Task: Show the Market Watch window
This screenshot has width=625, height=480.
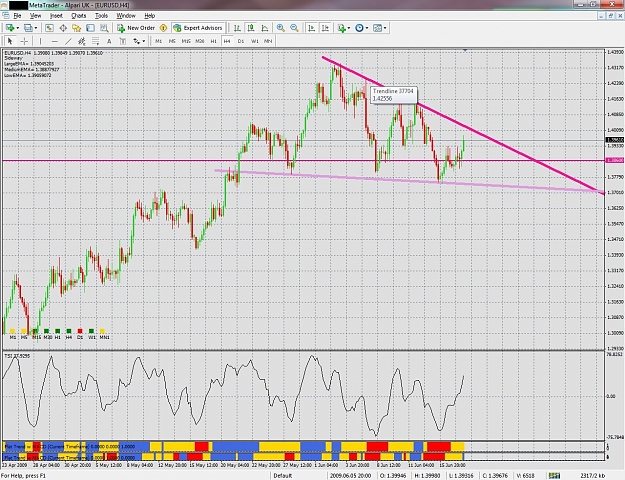Action: click(x=49, y=28)
